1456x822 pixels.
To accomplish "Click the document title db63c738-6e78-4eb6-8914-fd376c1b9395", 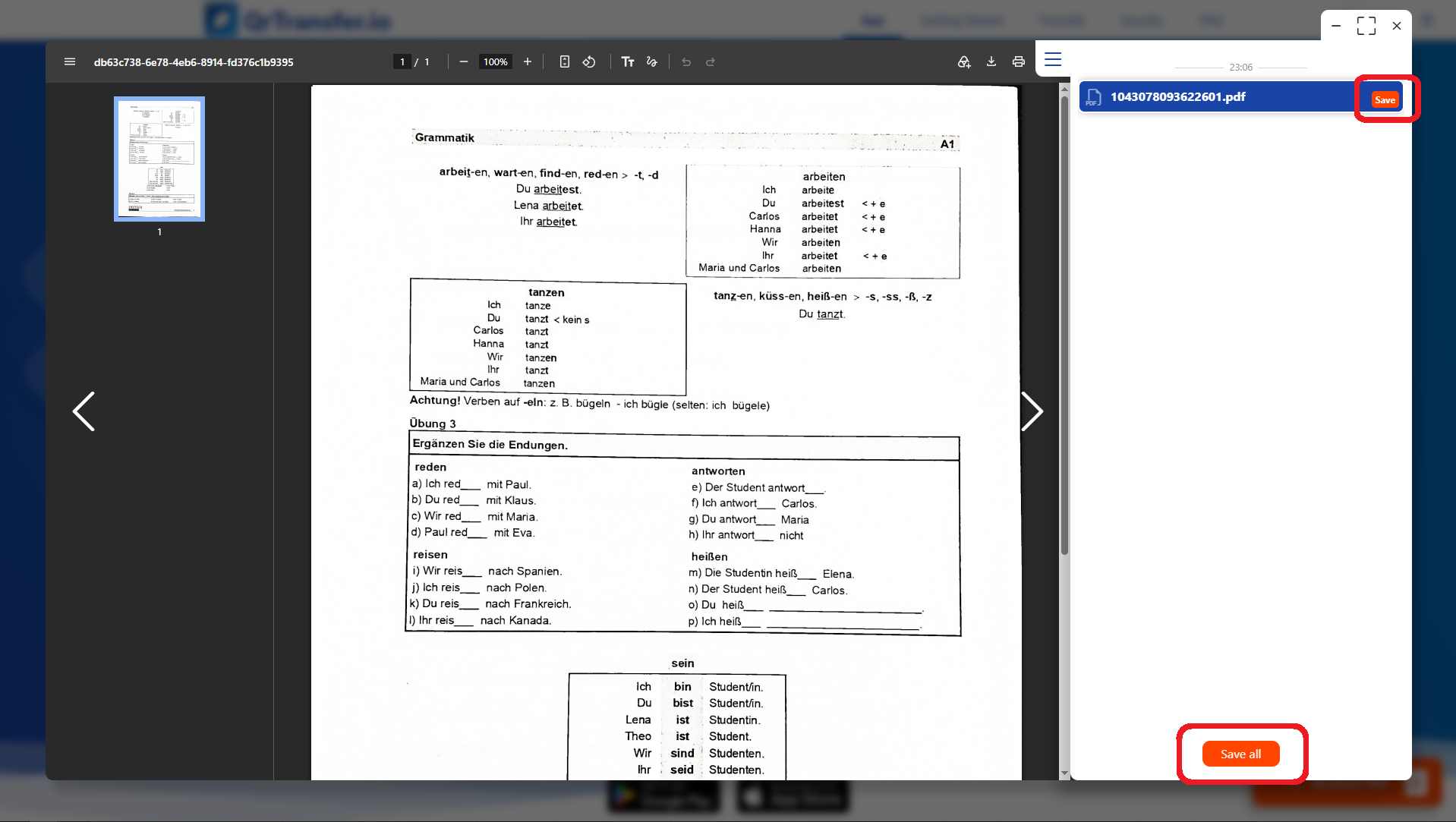I will (x=194, y=62).
